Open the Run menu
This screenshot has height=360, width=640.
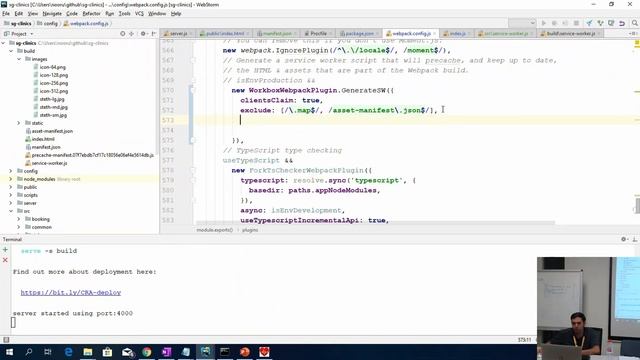point(109,13)
